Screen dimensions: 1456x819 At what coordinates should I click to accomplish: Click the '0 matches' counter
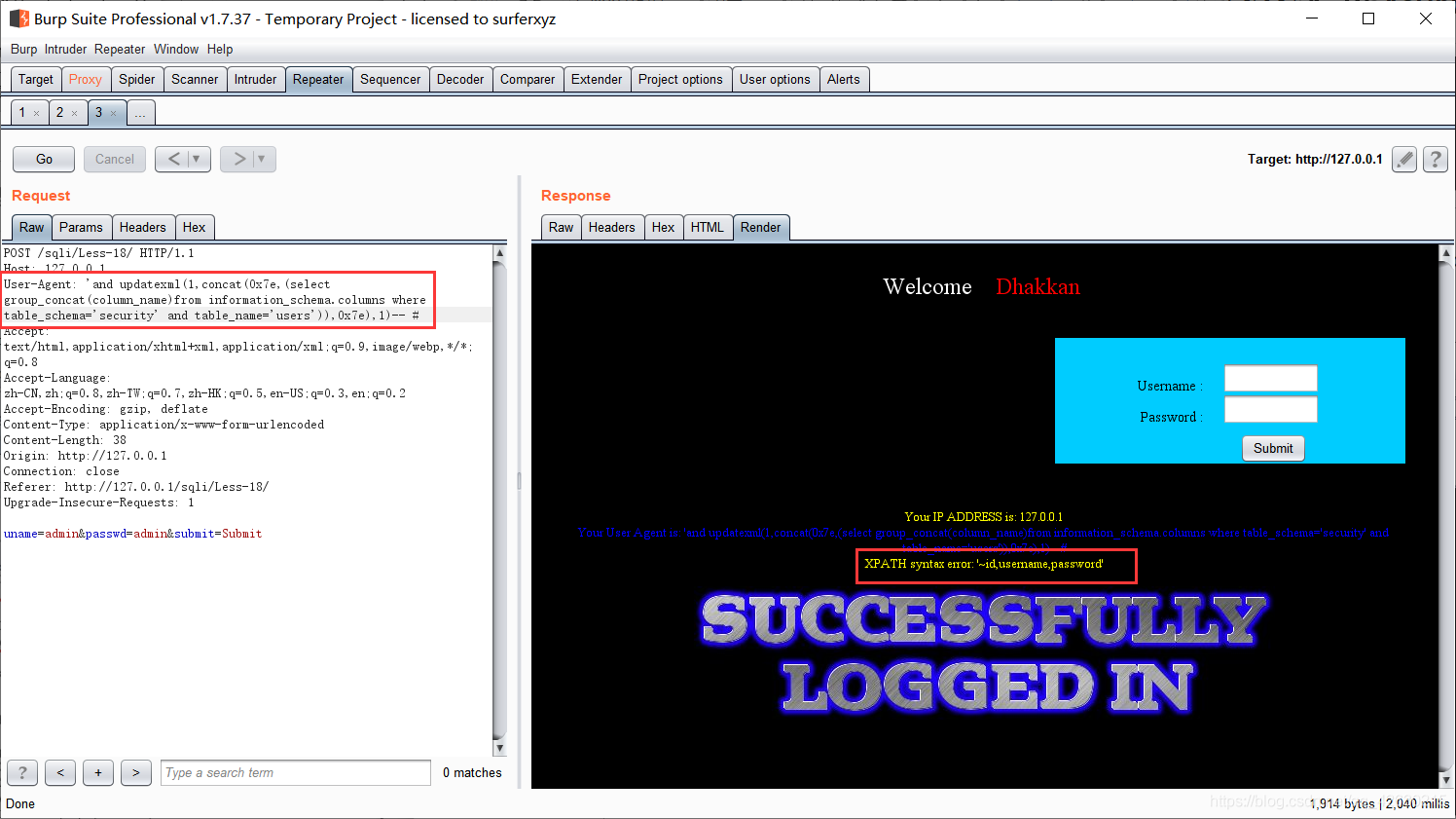[x=472, y=772]
